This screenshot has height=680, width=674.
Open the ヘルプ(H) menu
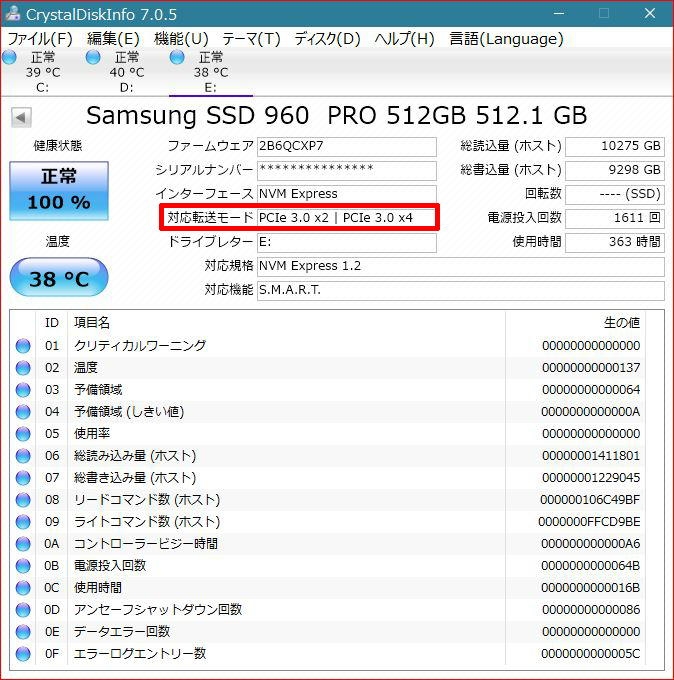click(405, 39)
